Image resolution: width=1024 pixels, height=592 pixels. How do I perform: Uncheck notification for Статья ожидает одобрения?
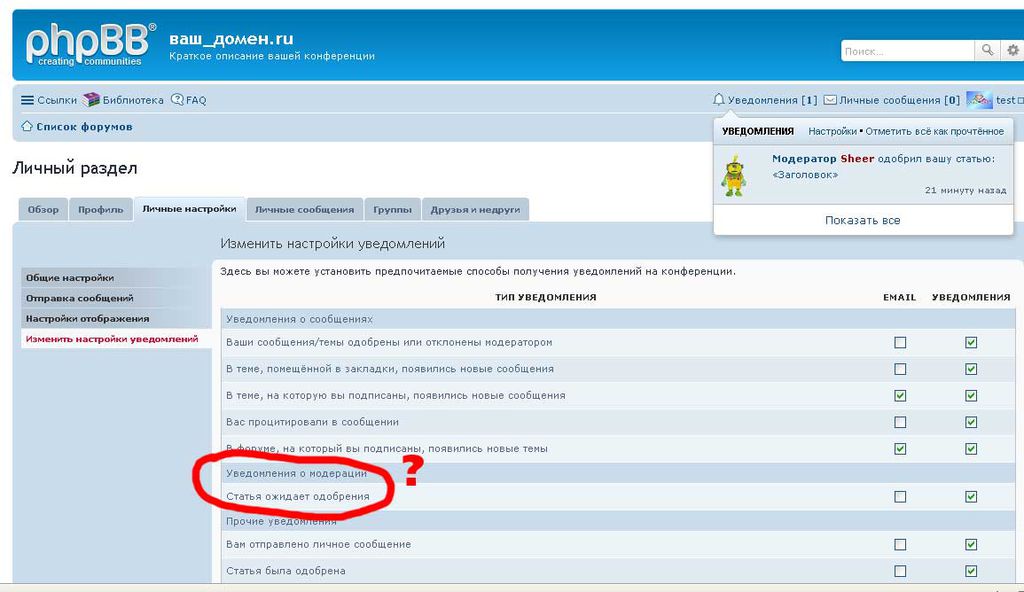coord(971,496)
